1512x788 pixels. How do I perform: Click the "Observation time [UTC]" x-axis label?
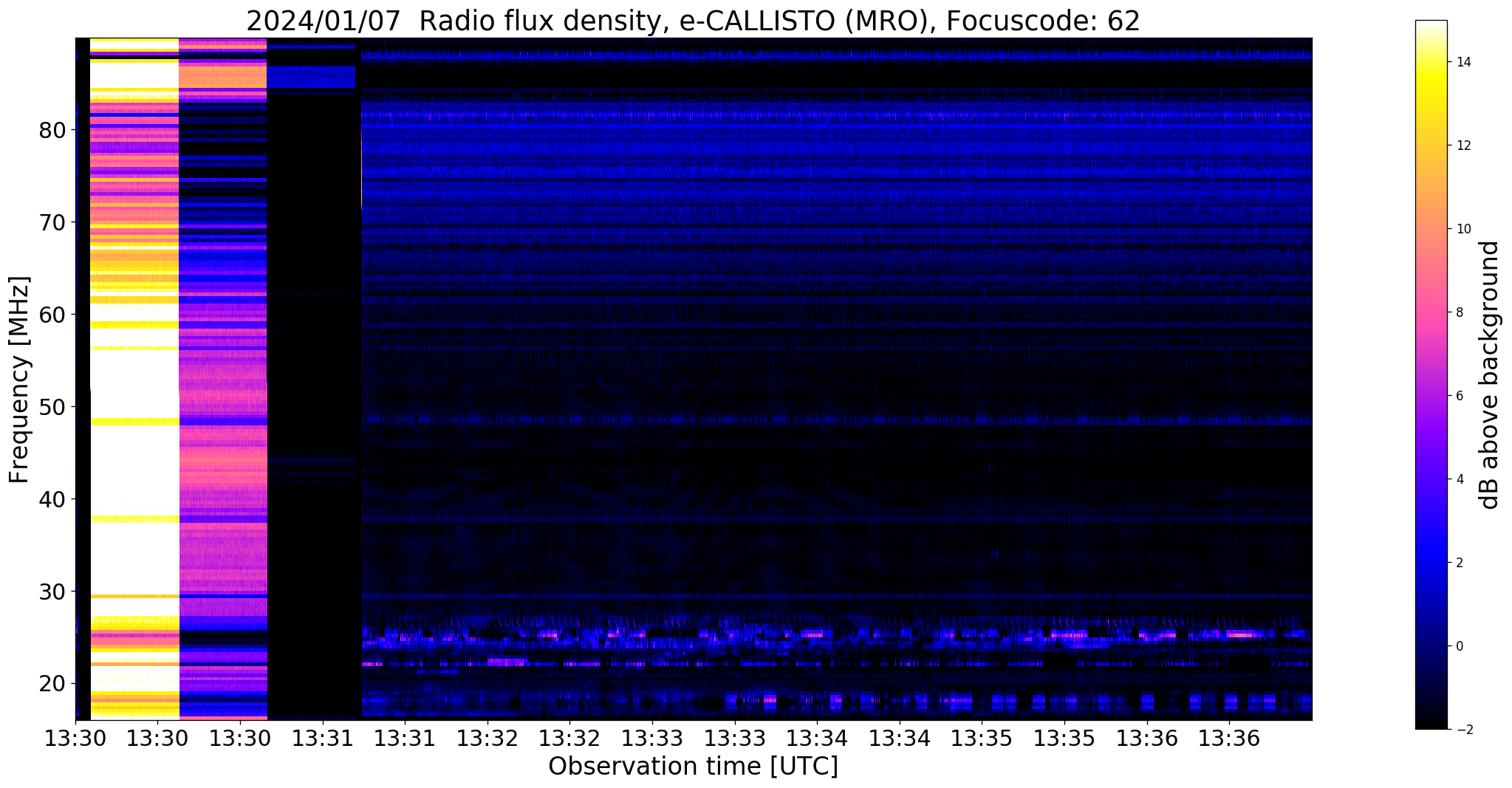pyautogui.click(x=693, y=767)
